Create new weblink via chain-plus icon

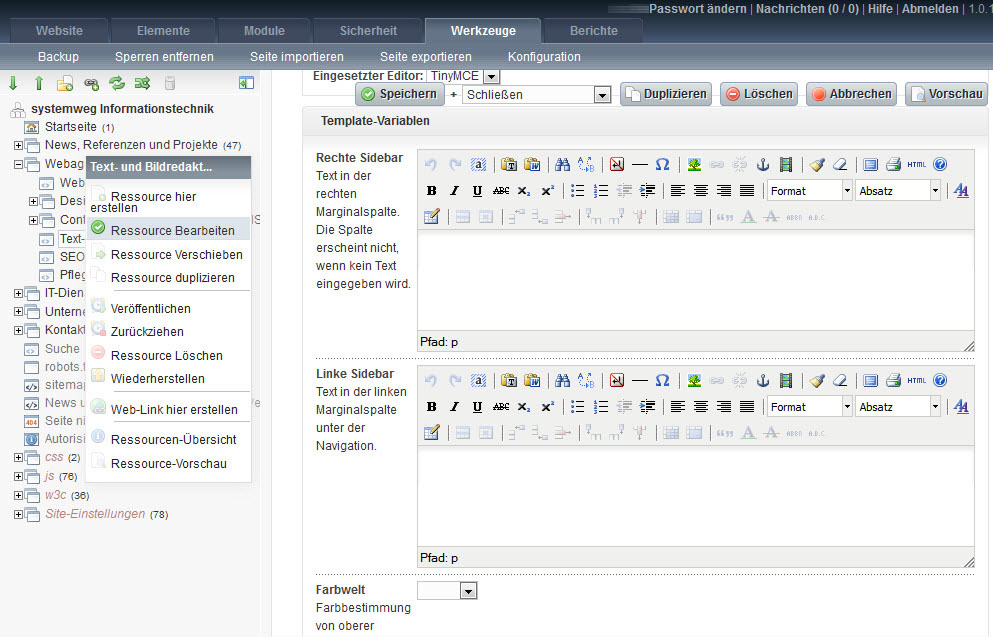tap(91, 83)
